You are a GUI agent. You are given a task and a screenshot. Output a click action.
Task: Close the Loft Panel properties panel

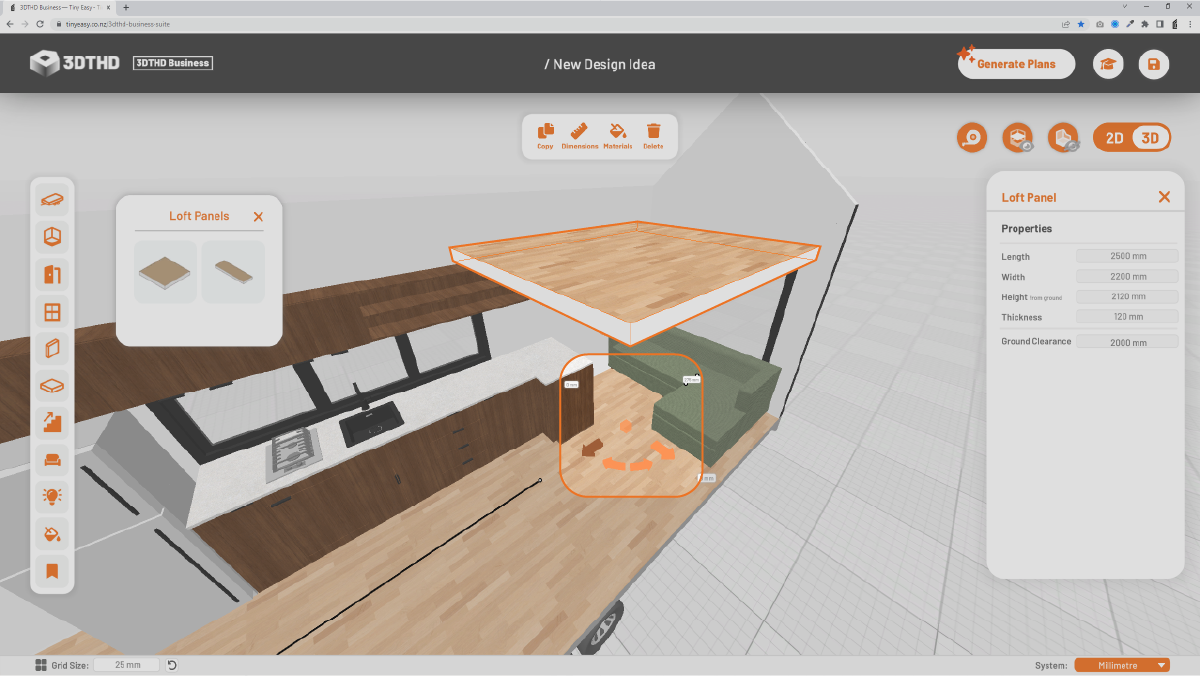coord(1164,197)
